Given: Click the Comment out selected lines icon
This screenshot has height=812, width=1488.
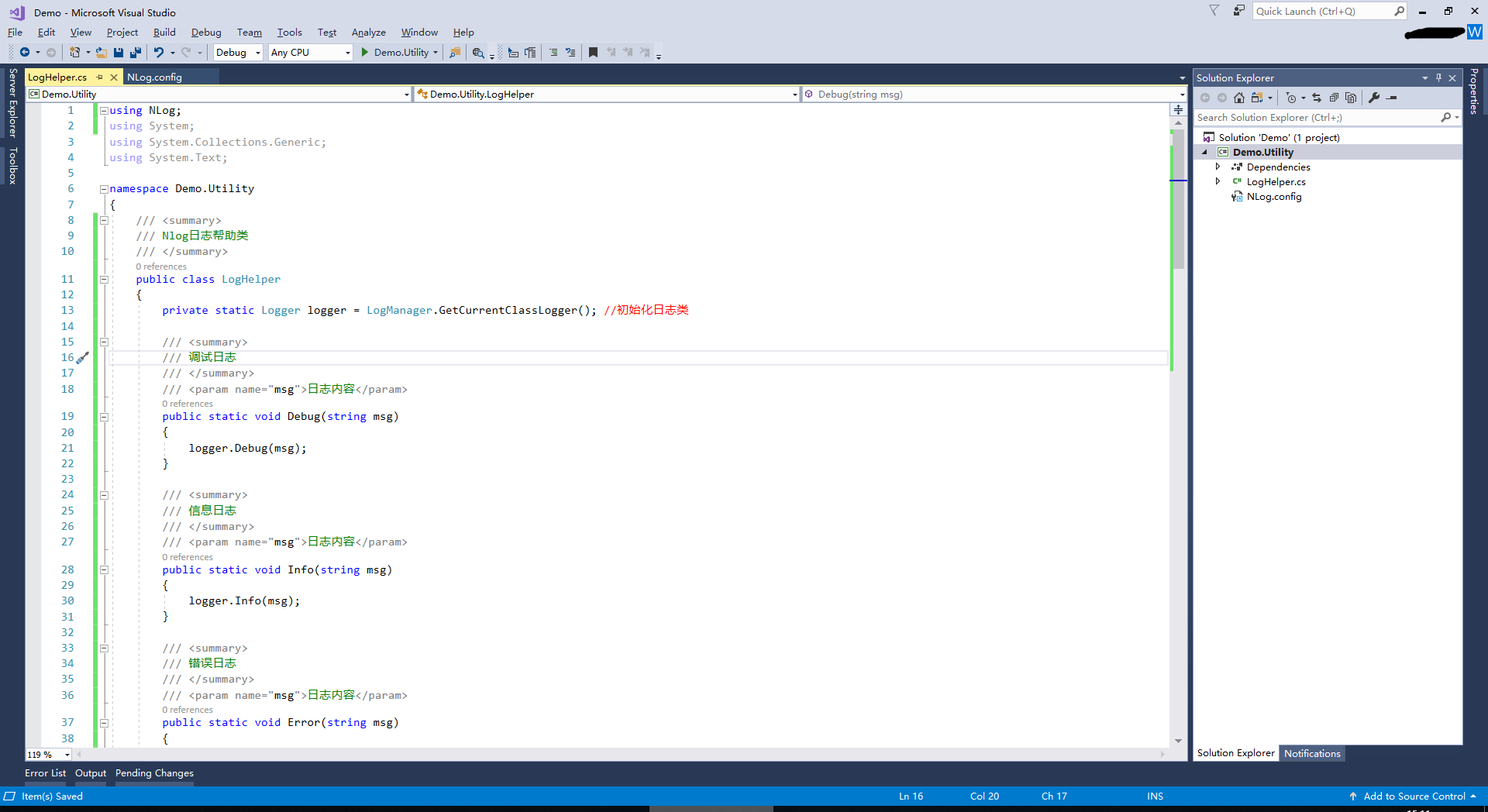Looking at the screenshot, I should click(x=553, y=53).
